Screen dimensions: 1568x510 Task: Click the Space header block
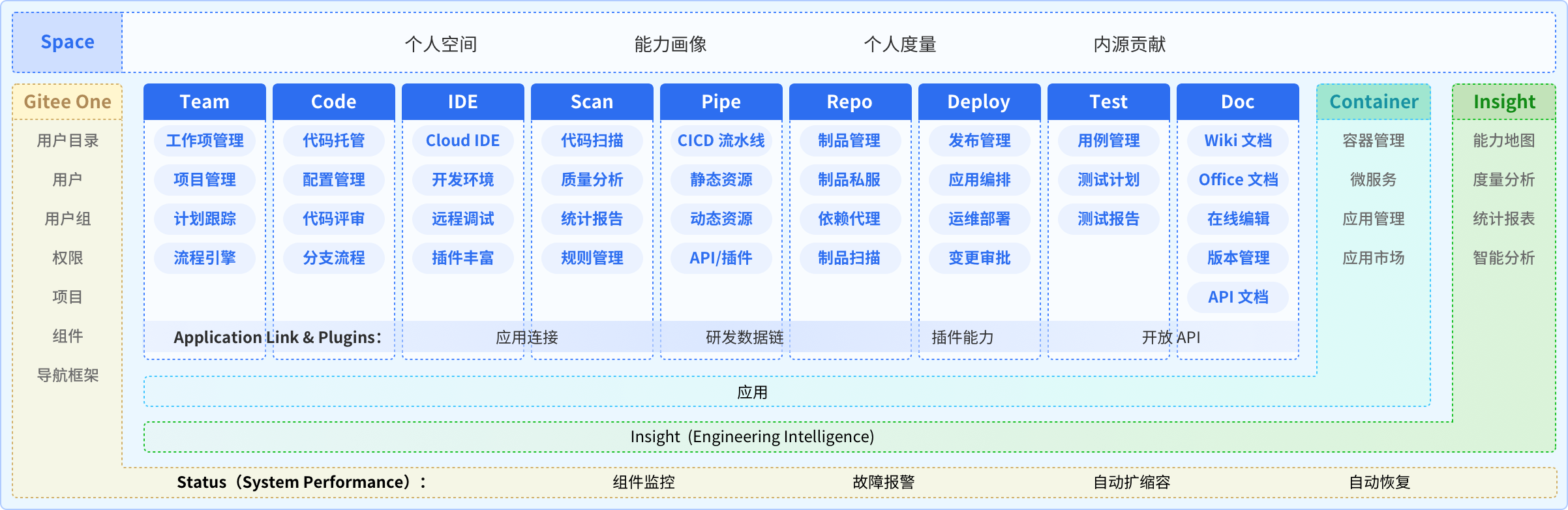pos(67,42)
